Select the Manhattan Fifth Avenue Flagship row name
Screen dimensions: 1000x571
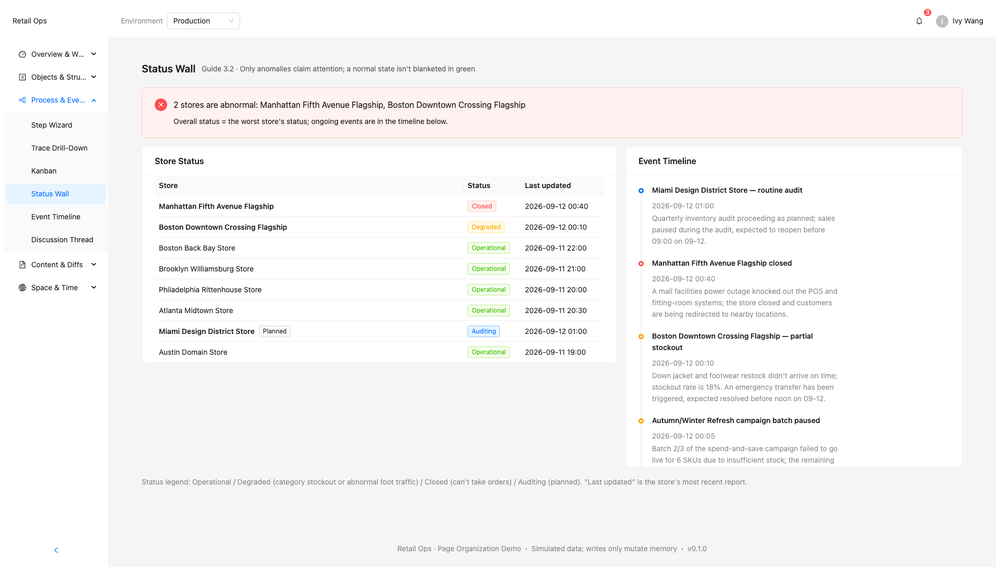(216, 206)
